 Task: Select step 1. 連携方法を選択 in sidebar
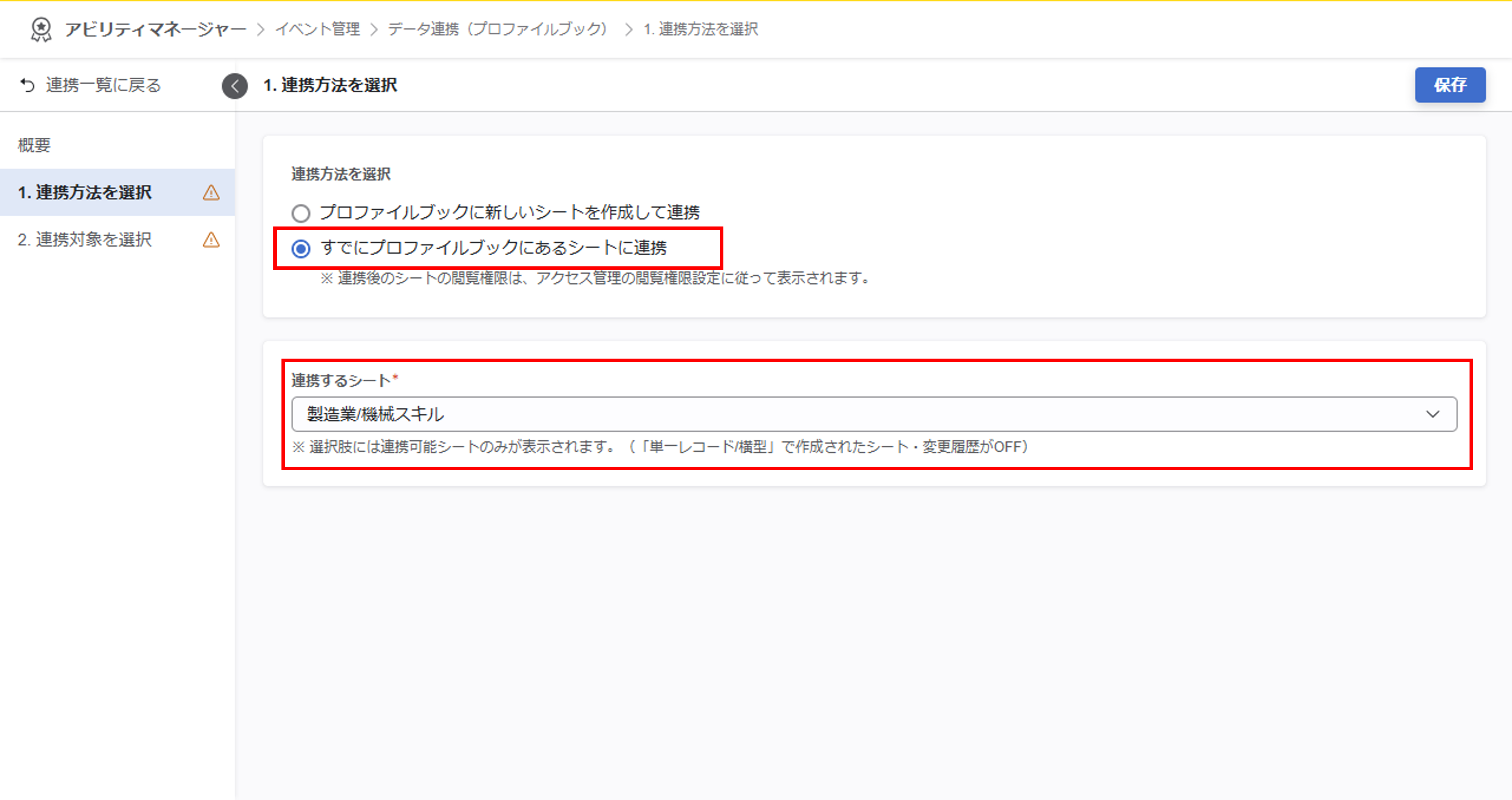[85, 193]
